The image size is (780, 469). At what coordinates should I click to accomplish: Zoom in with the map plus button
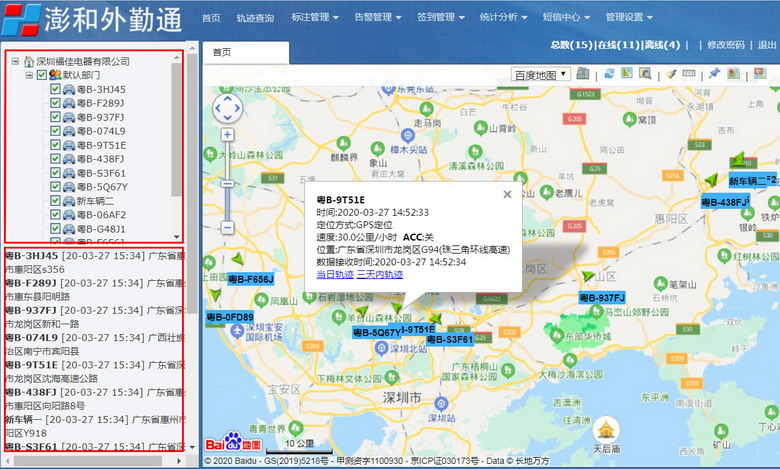[227, 135]
